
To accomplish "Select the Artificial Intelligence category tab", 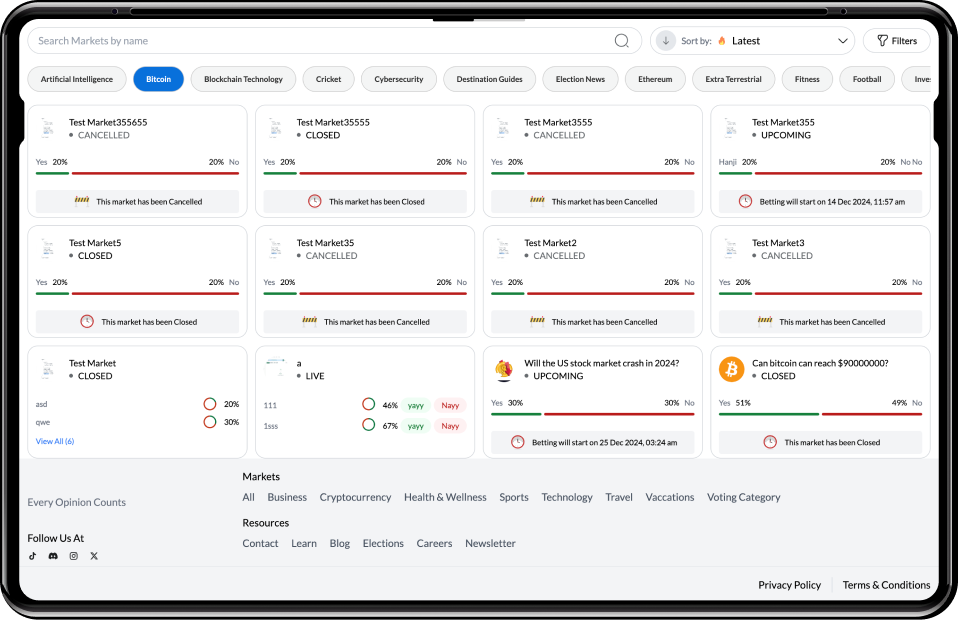I will click(77, 79).
